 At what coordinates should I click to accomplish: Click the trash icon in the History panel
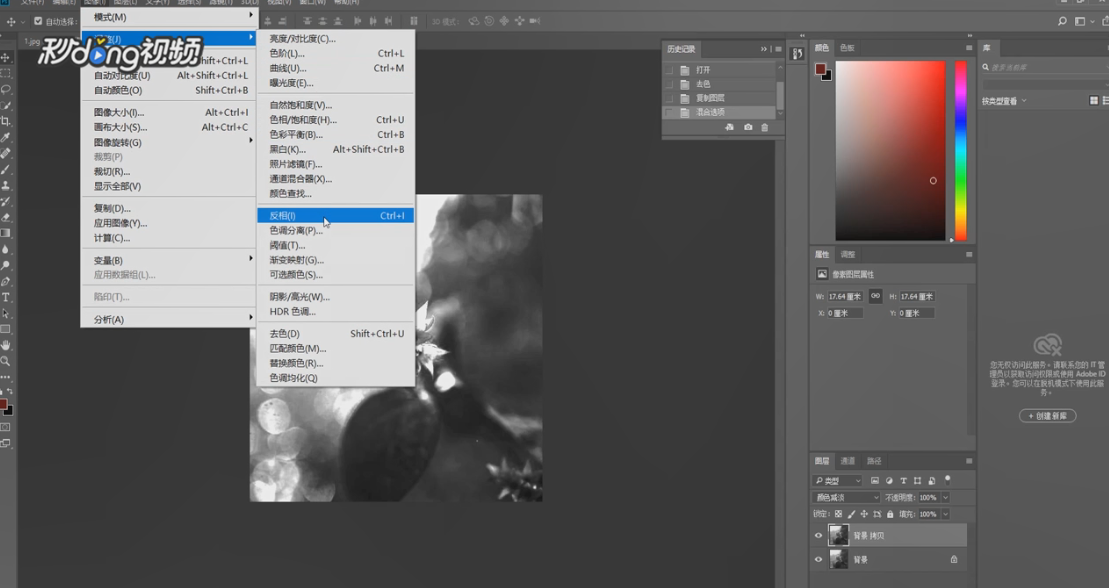click(765, 127)
